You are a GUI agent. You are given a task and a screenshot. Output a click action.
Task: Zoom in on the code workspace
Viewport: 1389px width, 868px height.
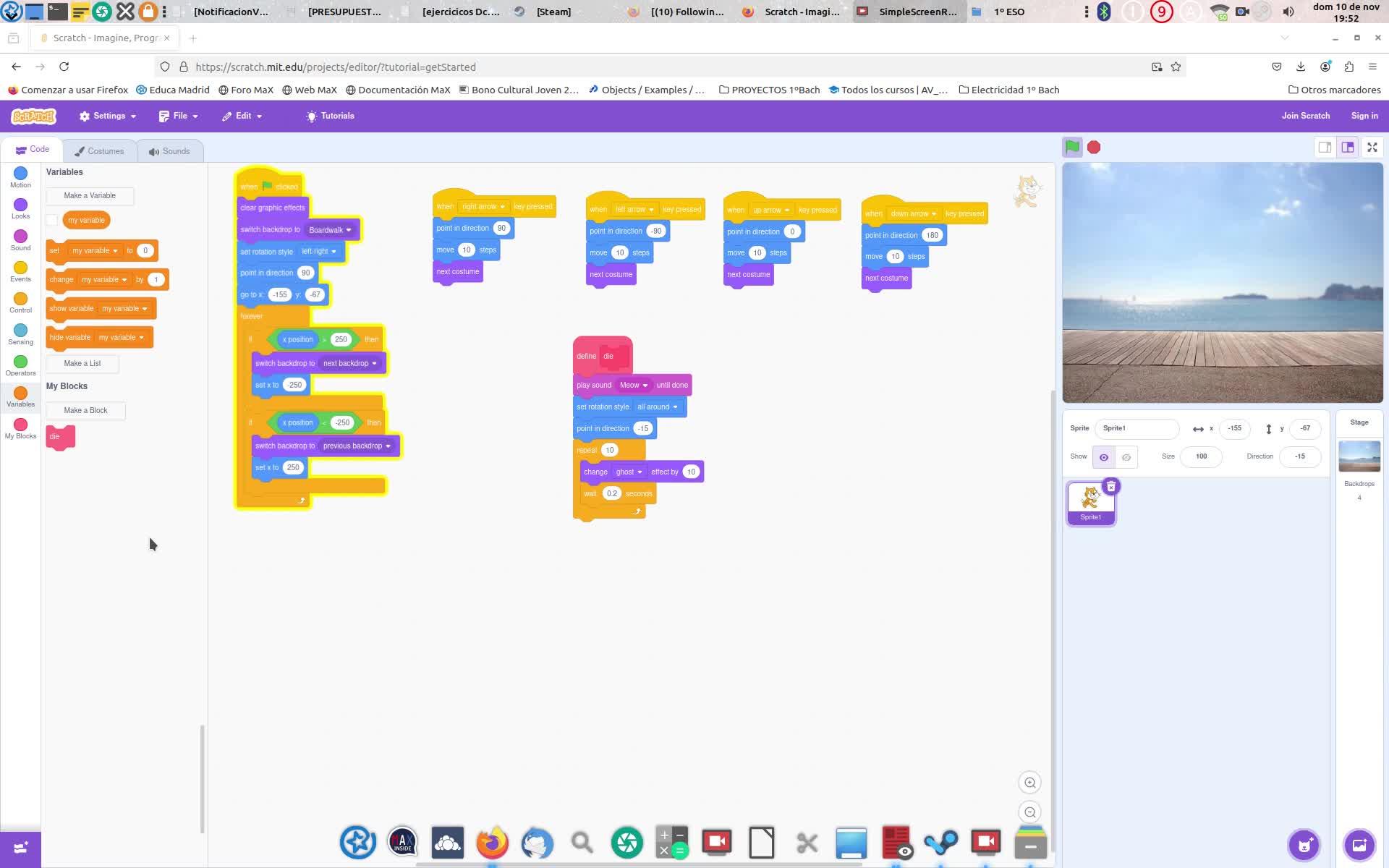point(1029,783)
